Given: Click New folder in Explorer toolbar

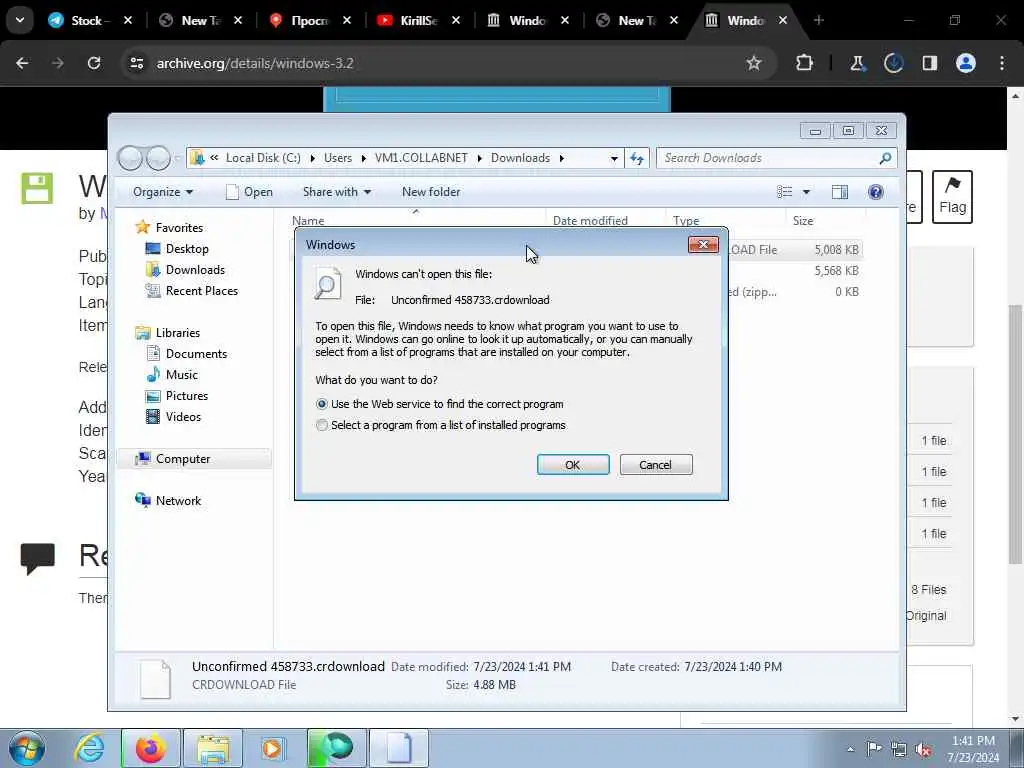Looking at the screenshot, I should 431,192.
